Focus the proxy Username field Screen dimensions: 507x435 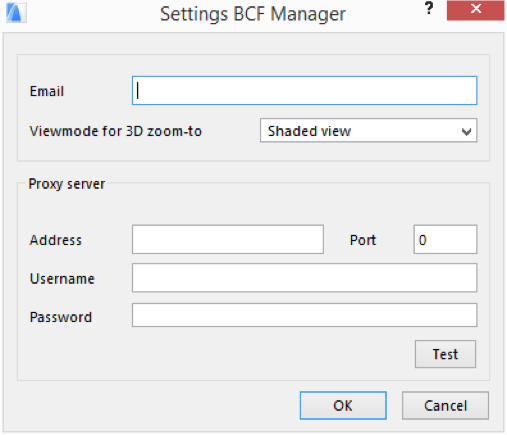(304, 278)
